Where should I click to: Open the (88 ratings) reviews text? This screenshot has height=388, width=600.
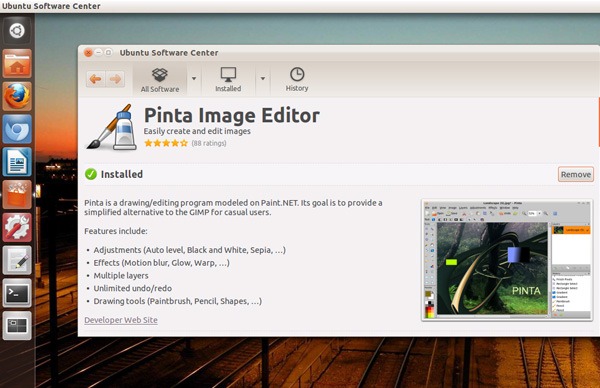(x=209, y=143)
